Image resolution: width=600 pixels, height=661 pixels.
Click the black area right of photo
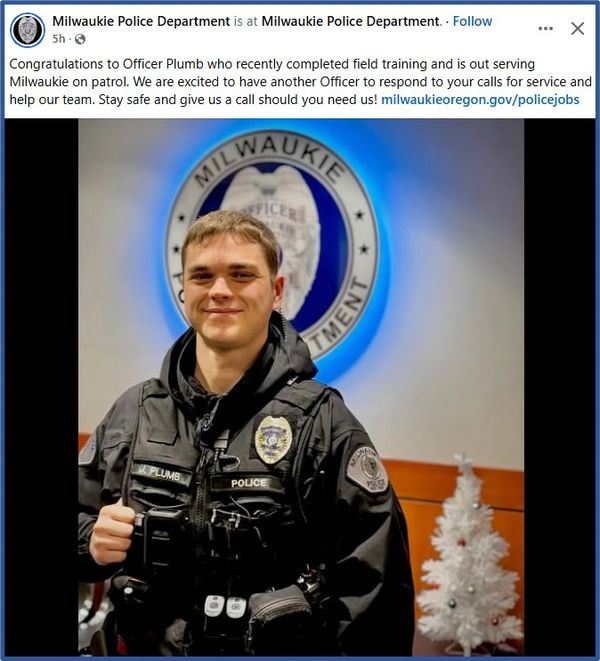(560, 387)
